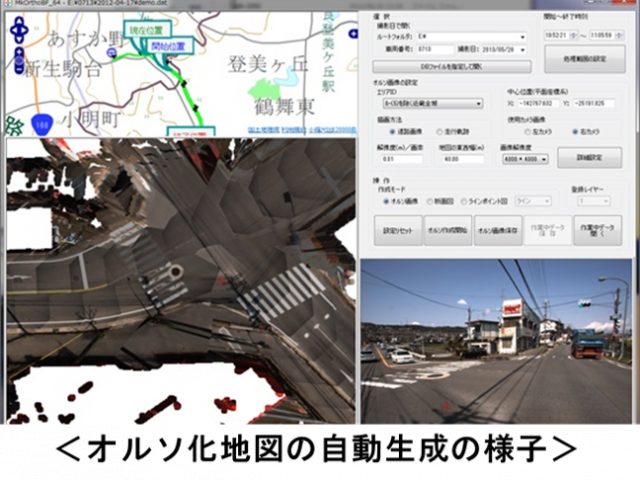Open 詳細設定 settings
This screenshot has width=640, height=480.
point(589,157)
